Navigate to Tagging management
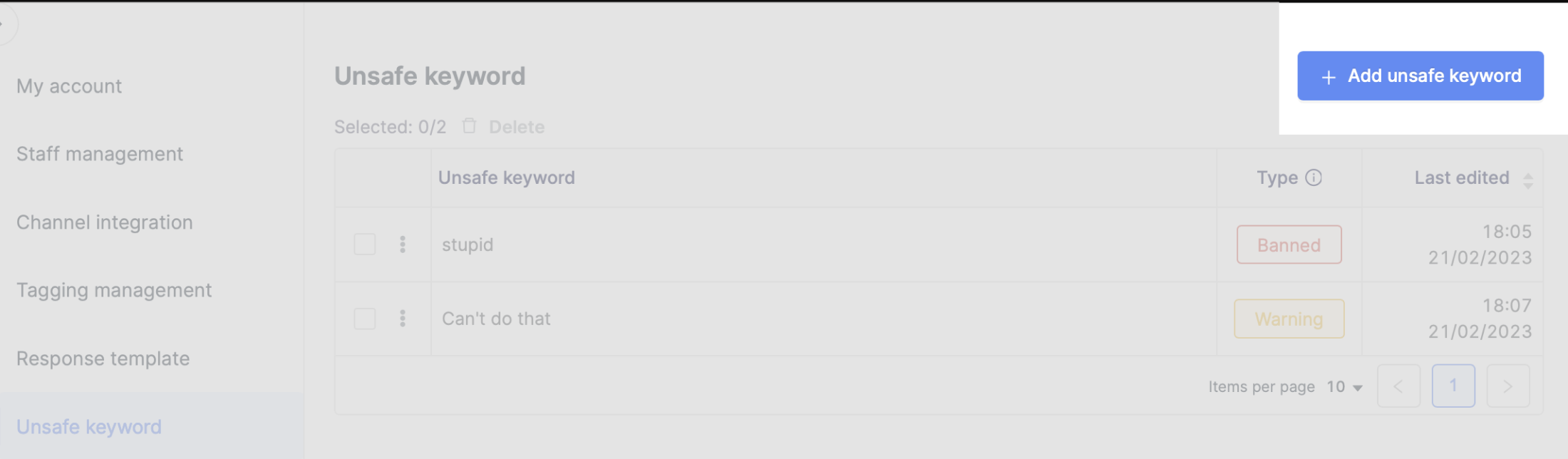 pyautogui.click(x=114, y=290)
